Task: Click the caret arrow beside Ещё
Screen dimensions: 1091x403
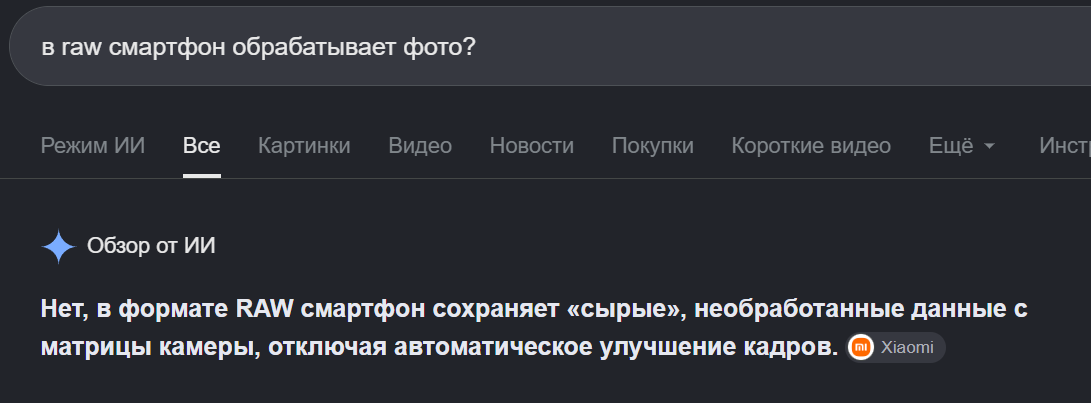Action: tap(989, 146)
